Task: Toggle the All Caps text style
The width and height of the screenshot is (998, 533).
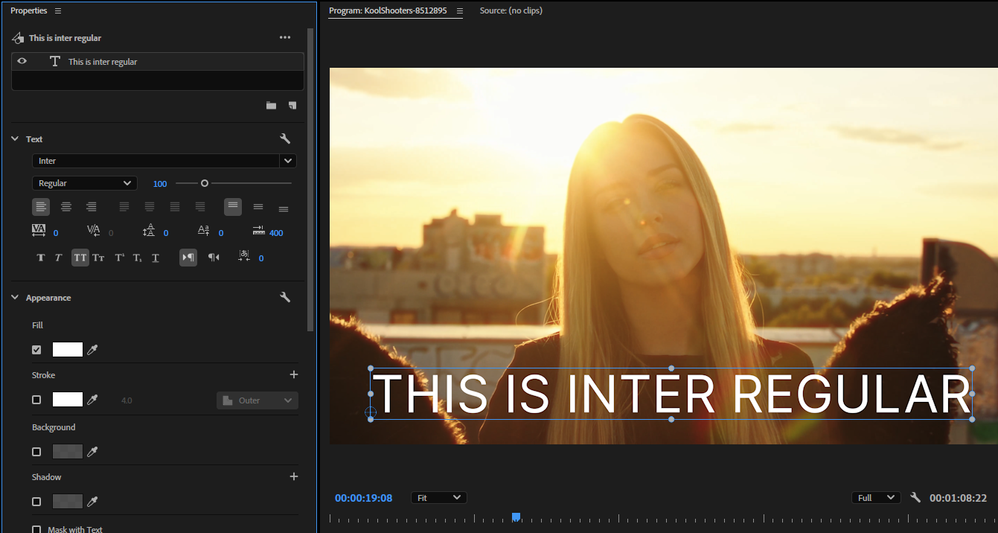Action: point(80,258)
